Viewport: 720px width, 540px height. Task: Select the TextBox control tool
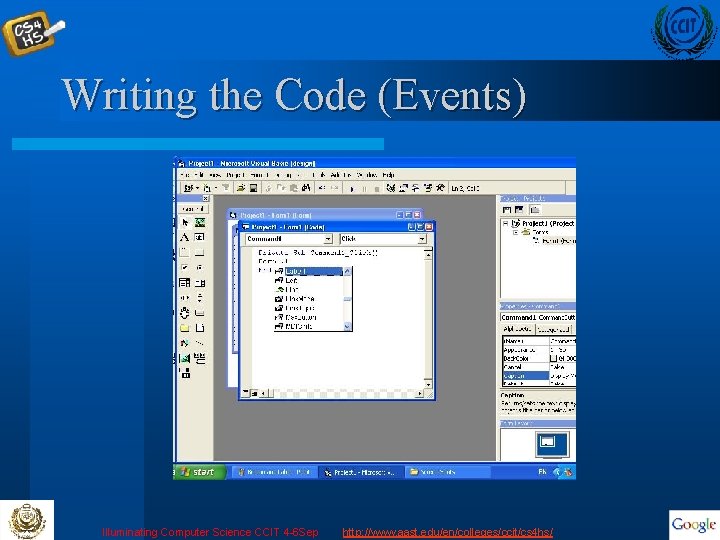(x=200, y=237)
